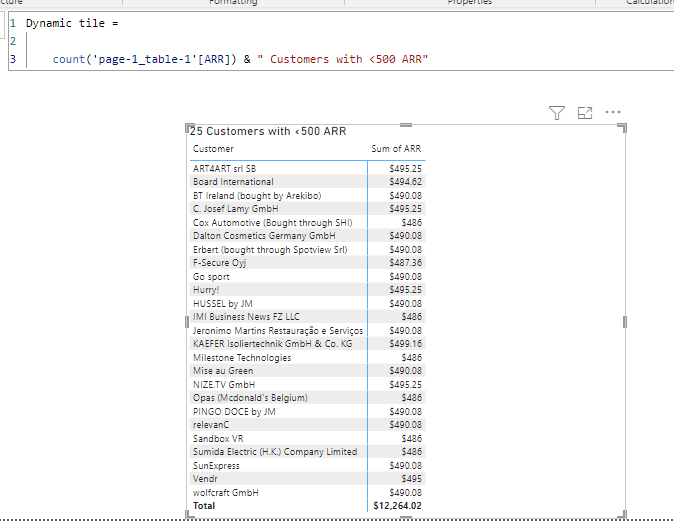The width and height of the screenshot is (674, 526).
Task: Click NIZE.TV GmbH
Action: [224, 385]
